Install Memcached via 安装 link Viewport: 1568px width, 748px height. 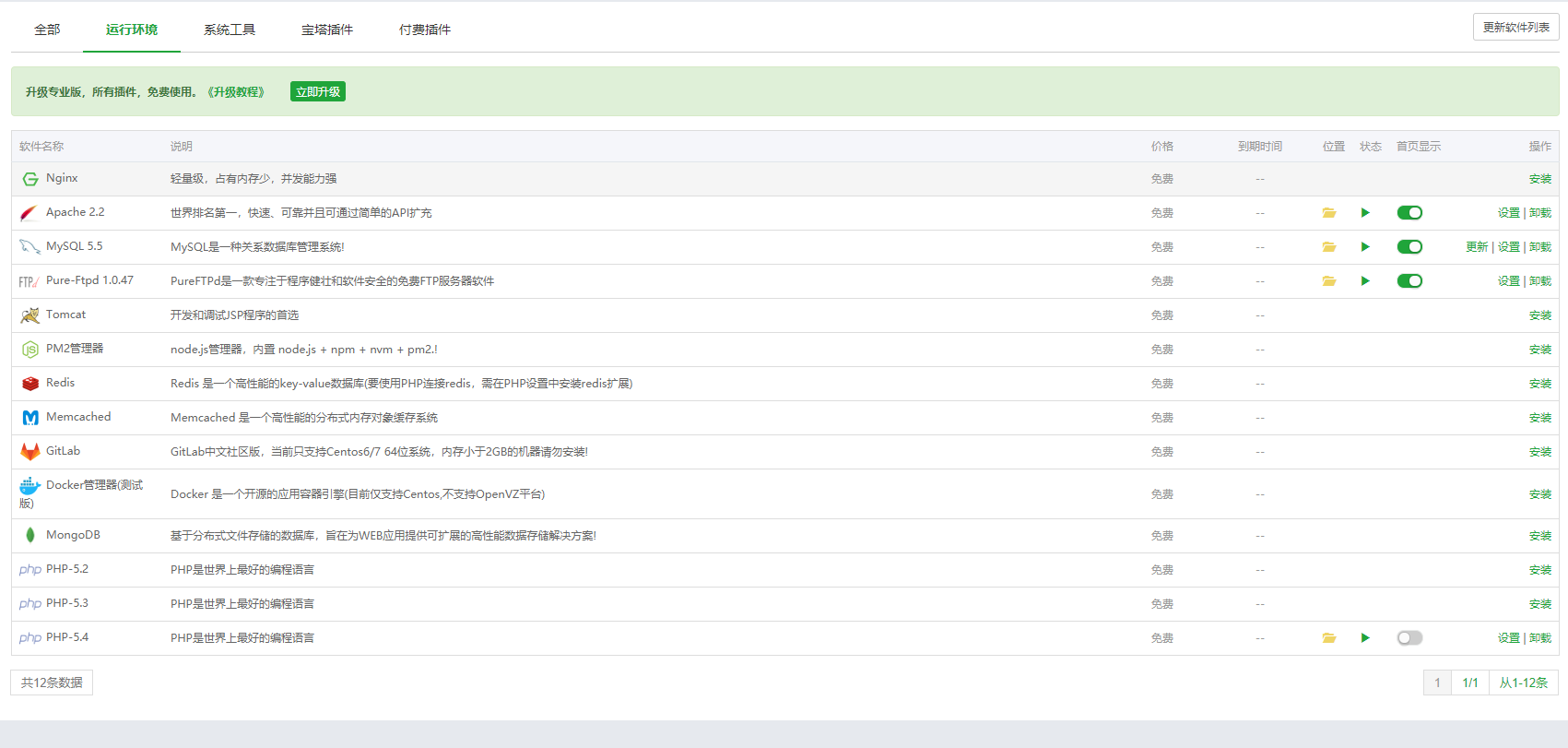[1540, 418]
